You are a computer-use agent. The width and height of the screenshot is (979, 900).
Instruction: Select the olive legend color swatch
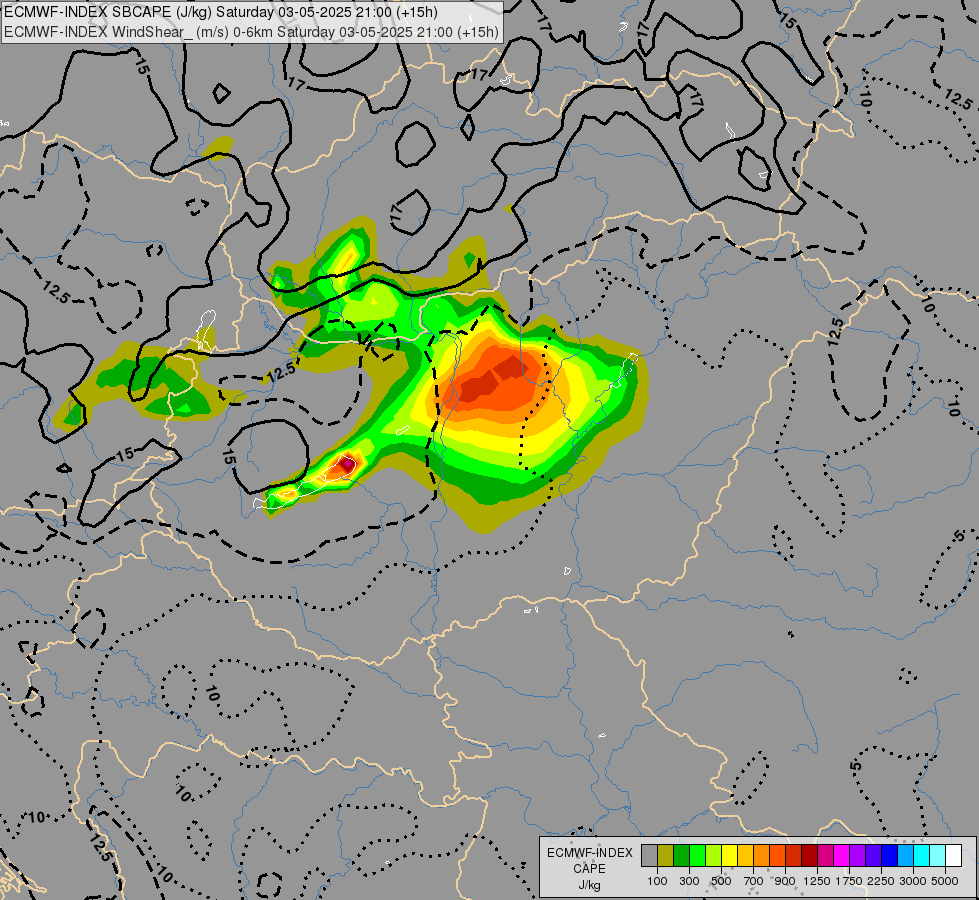point(666,856)
